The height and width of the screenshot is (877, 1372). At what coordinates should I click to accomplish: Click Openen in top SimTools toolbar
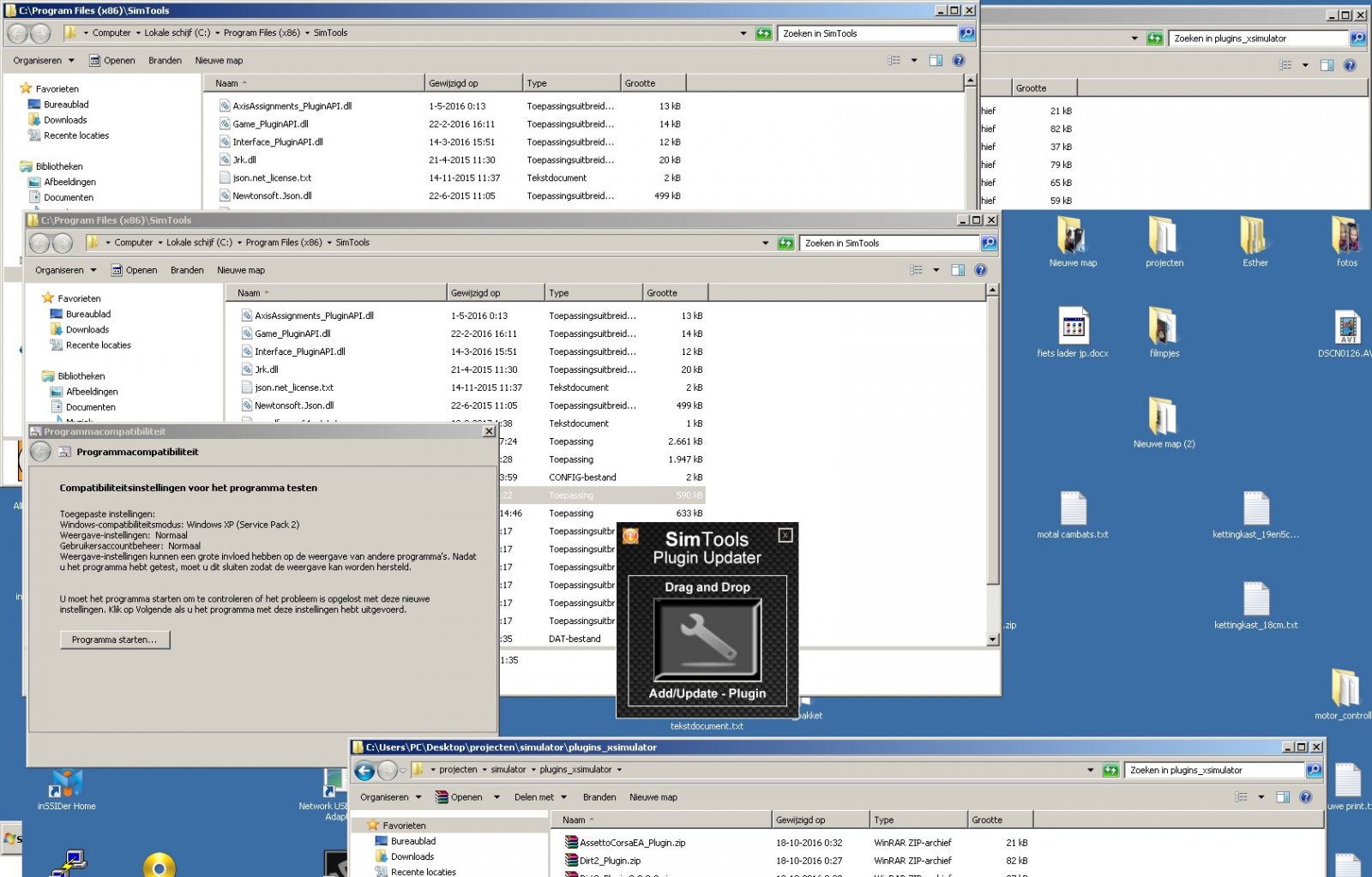(112, 61)
